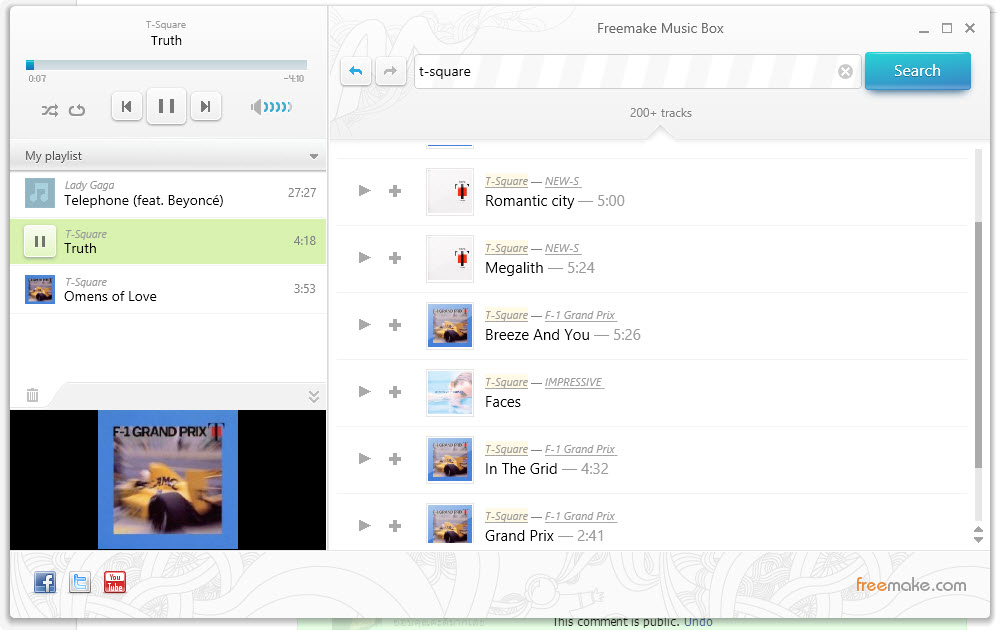Pause Truth from the playlist row
The width and height of the screenshot is (1000, 630).
click(x=40, y=241)
